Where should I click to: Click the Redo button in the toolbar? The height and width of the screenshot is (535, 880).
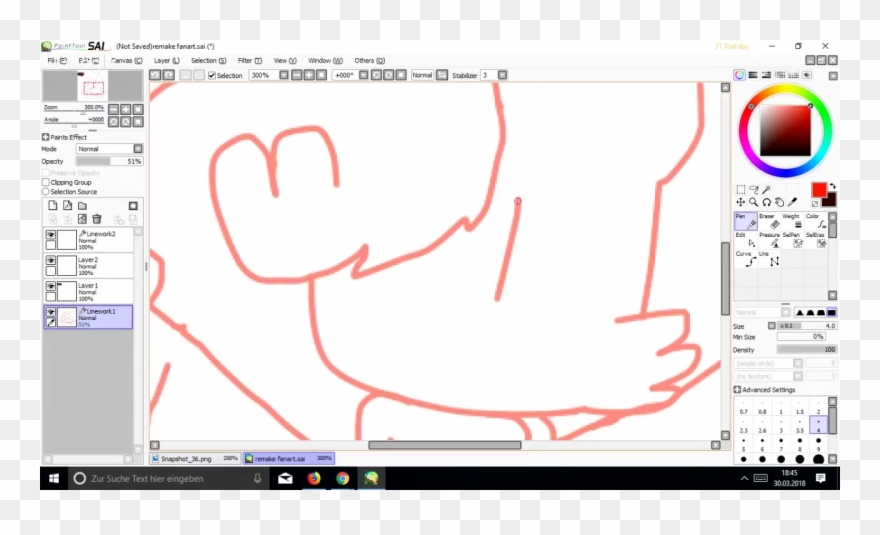click(168, 75)
